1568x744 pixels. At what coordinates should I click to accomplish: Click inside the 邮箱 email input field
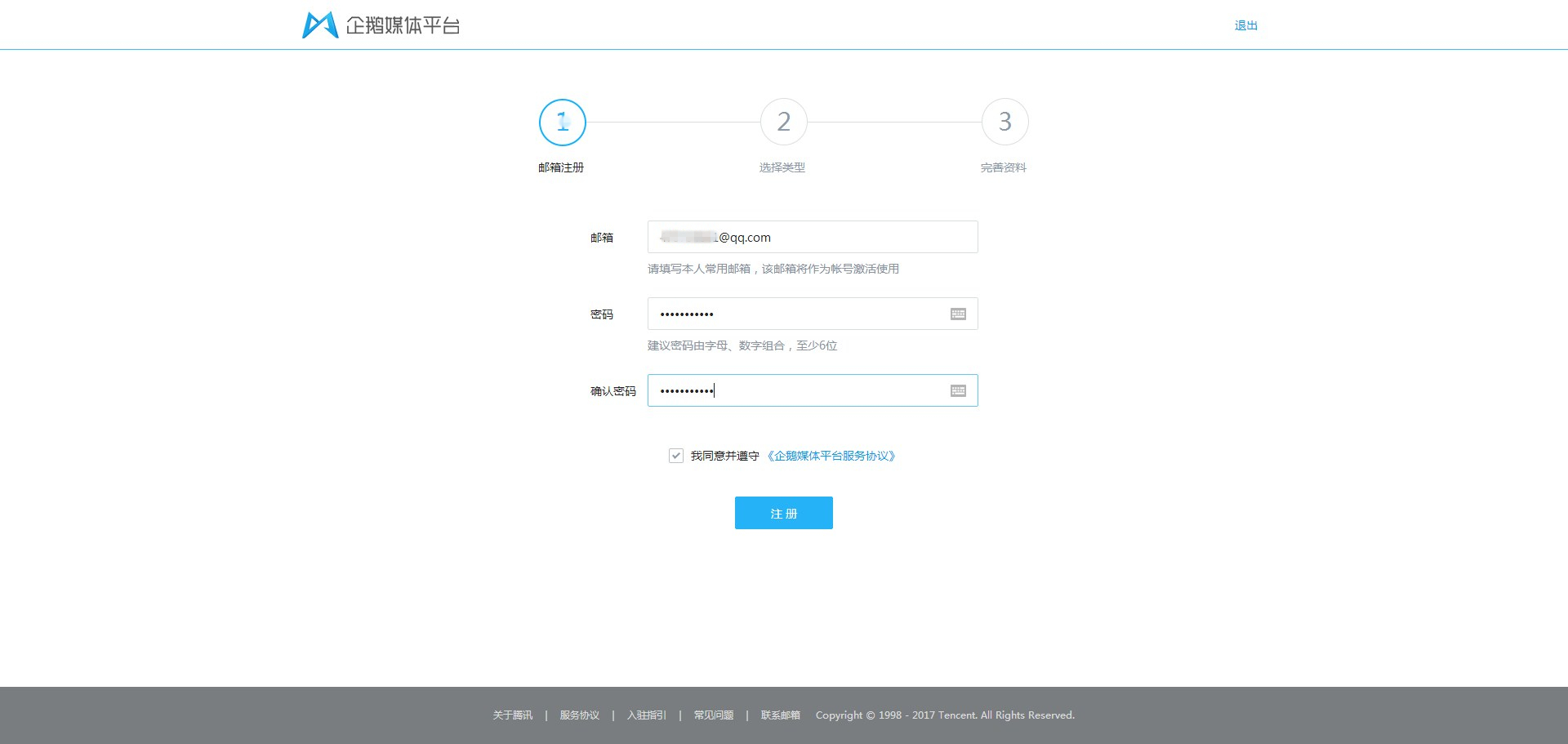point(812,237)
